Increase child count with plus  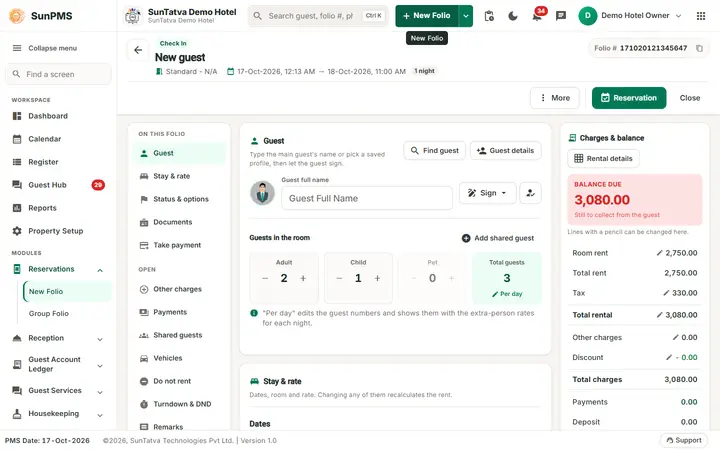coord(377,278)
